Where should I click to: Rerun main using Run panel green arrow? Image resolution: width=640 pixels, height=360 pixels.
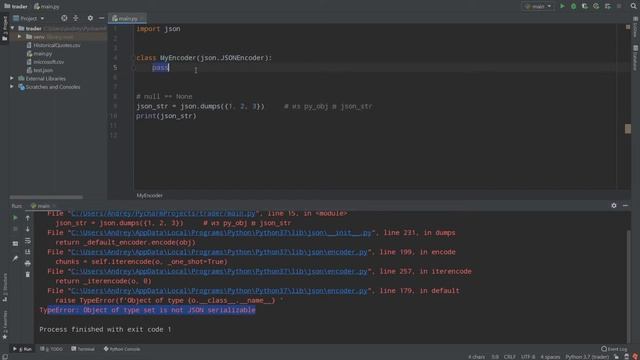click(15, 218)
